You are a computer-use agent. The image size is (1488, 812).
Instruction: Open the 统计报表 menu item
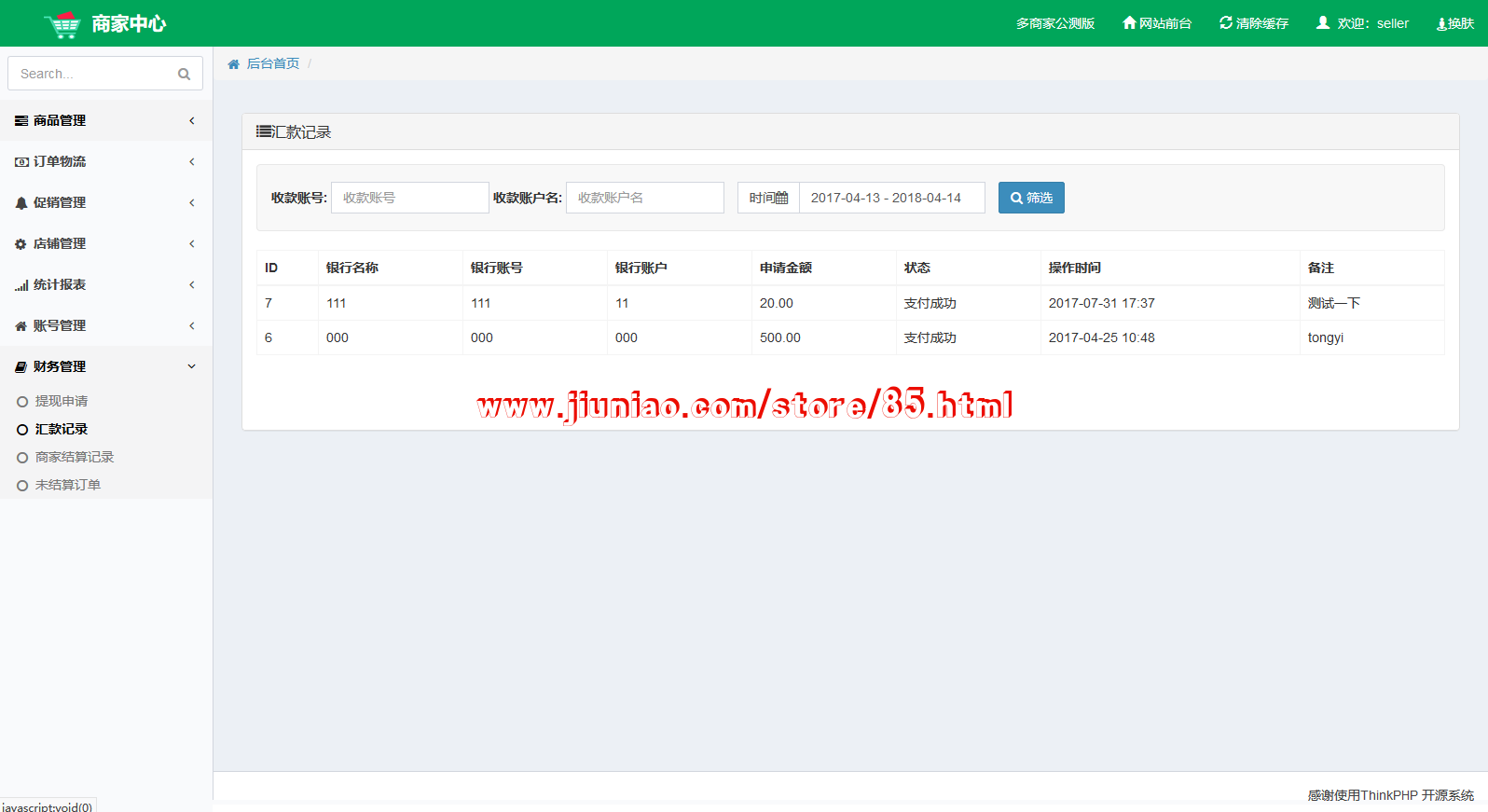[60, 284]
